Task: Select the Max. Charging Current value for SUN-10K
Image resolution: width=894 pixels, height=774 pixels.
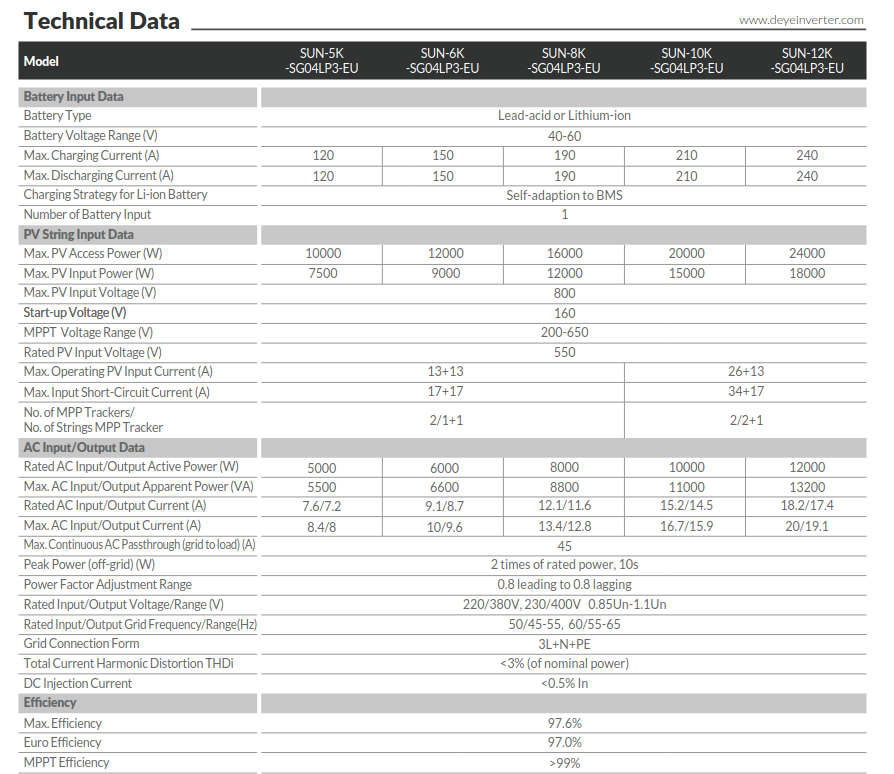Action: [x=686, y=156]
